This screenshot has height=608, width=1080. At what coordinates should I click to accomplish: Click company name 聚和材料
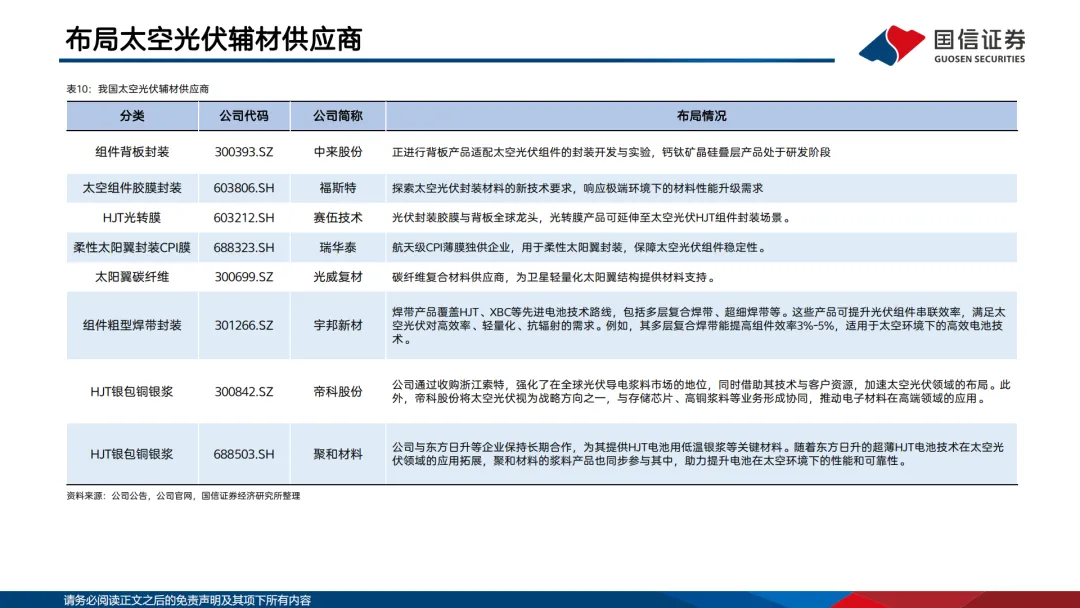pos(338,454)
